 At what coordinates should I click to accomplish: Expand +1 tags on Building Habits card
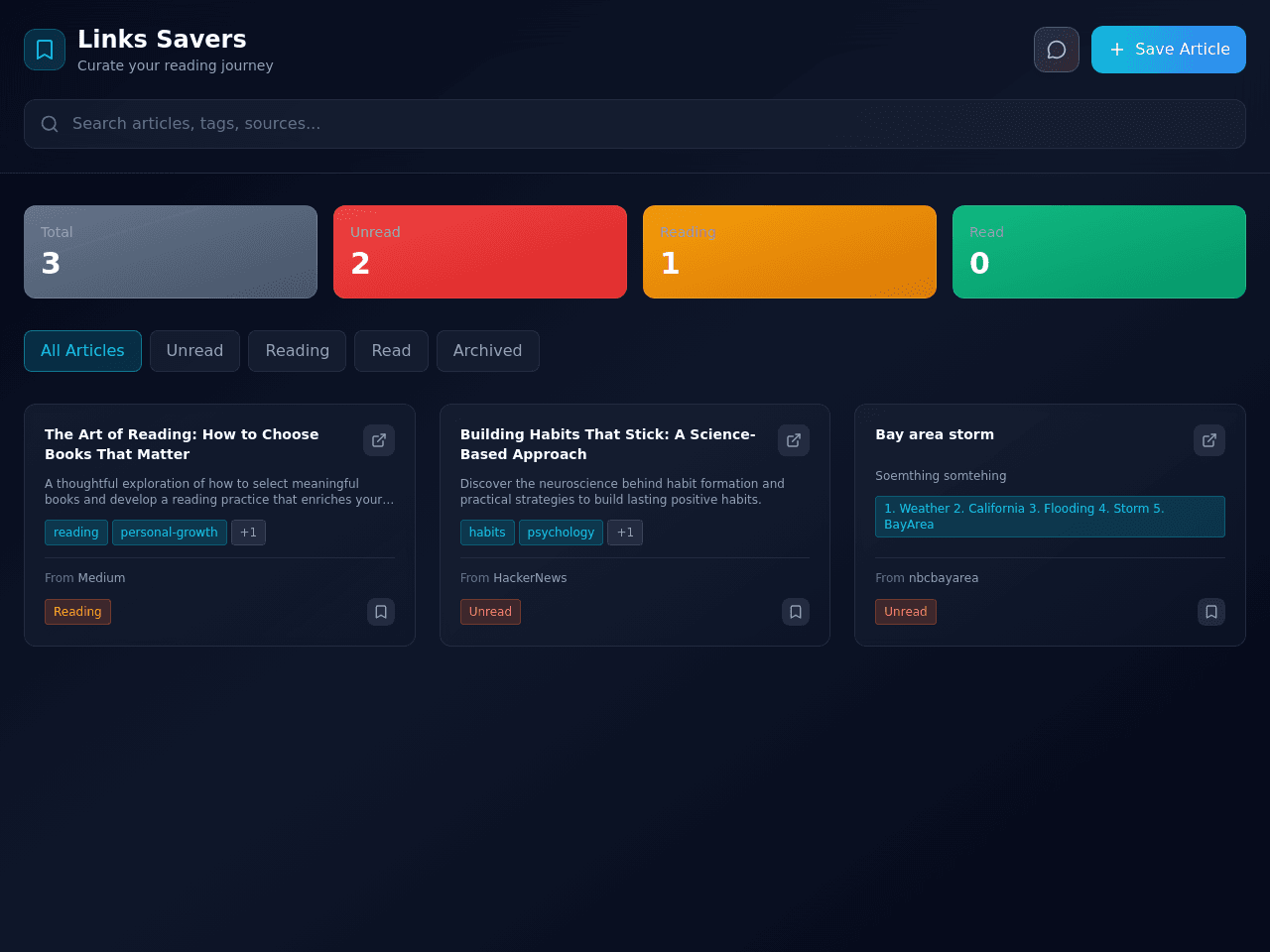coord(625,533)
